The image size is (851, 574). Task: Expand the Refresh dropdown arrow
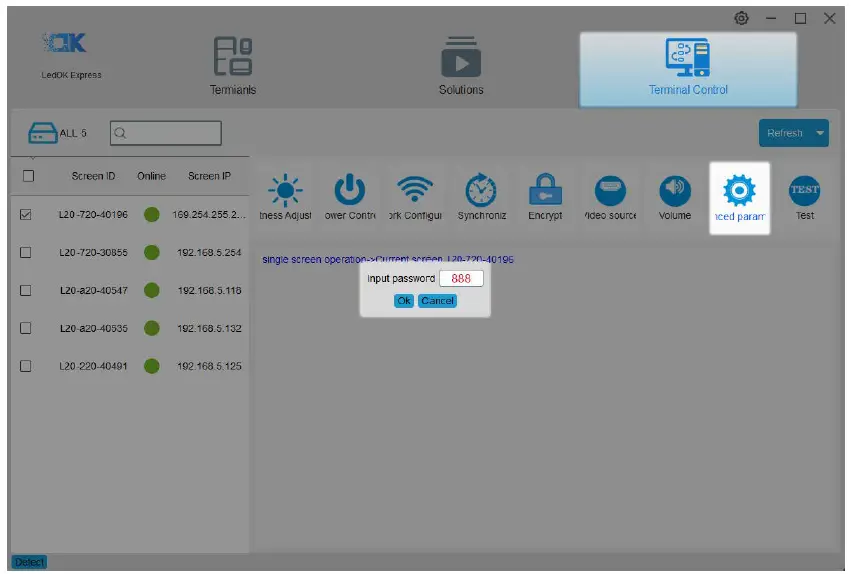point(820,133)
